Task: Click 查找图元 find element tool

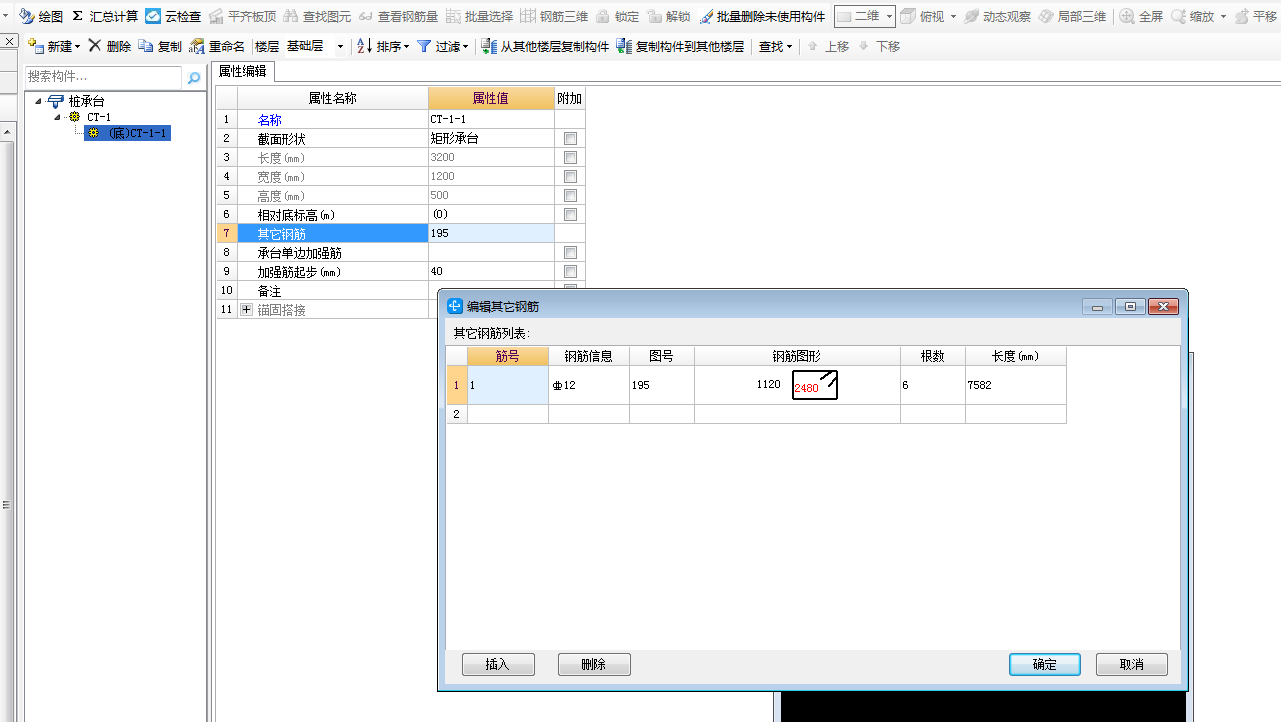Action: 317,17
